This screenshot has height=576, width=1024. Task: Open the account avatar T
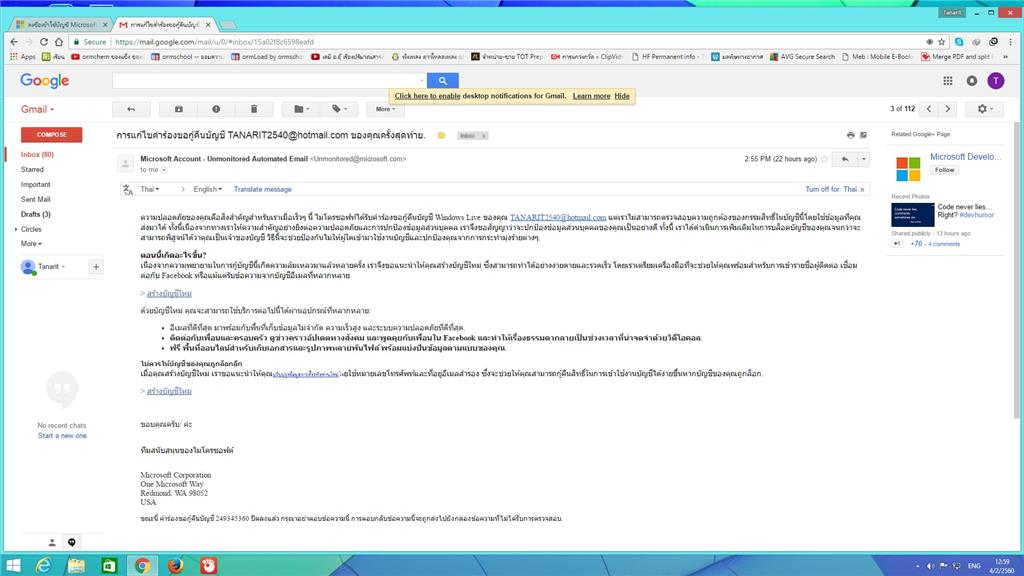[x=995, y=80]
